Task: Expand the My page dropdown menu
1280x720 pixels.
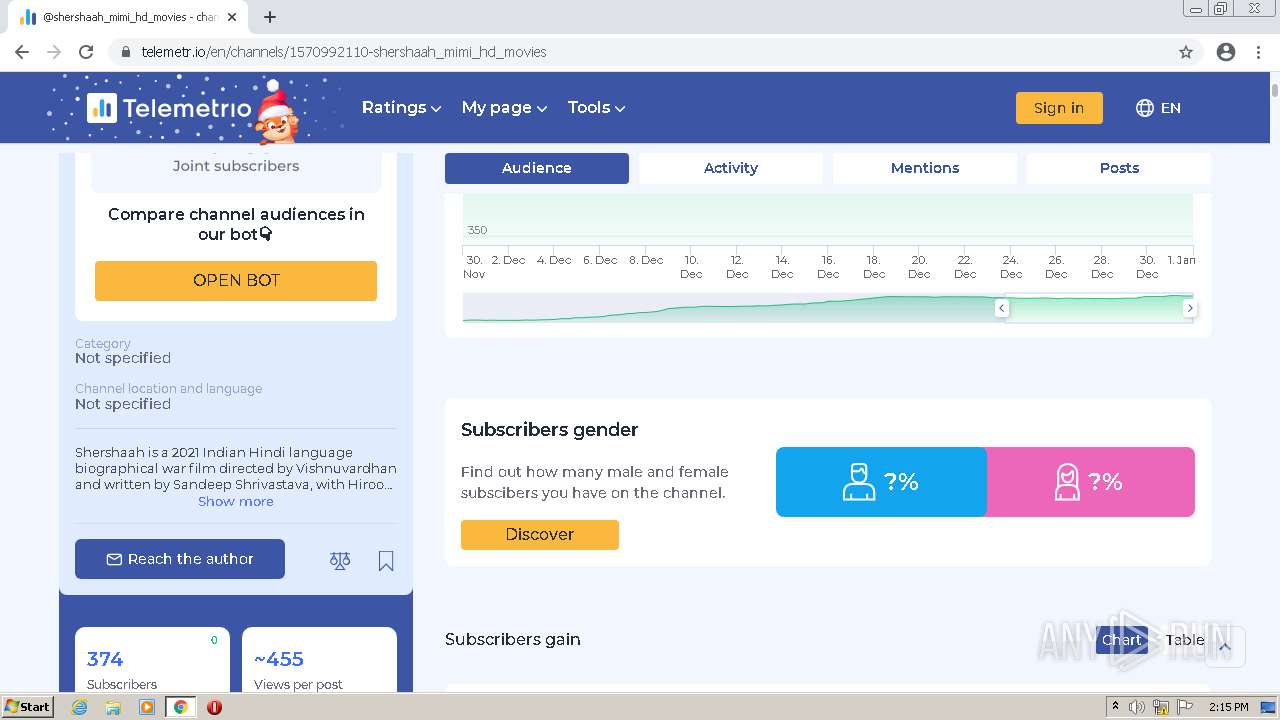Action: [504, 108]
